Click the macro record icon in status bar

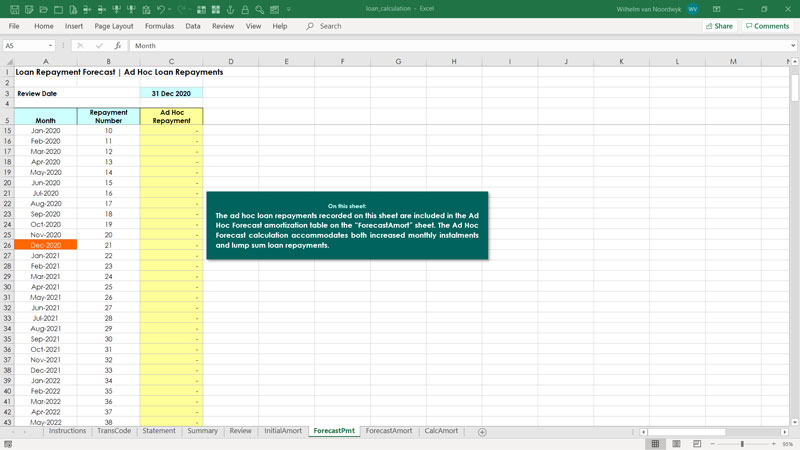pyautogui.click(x=8, y=444)
